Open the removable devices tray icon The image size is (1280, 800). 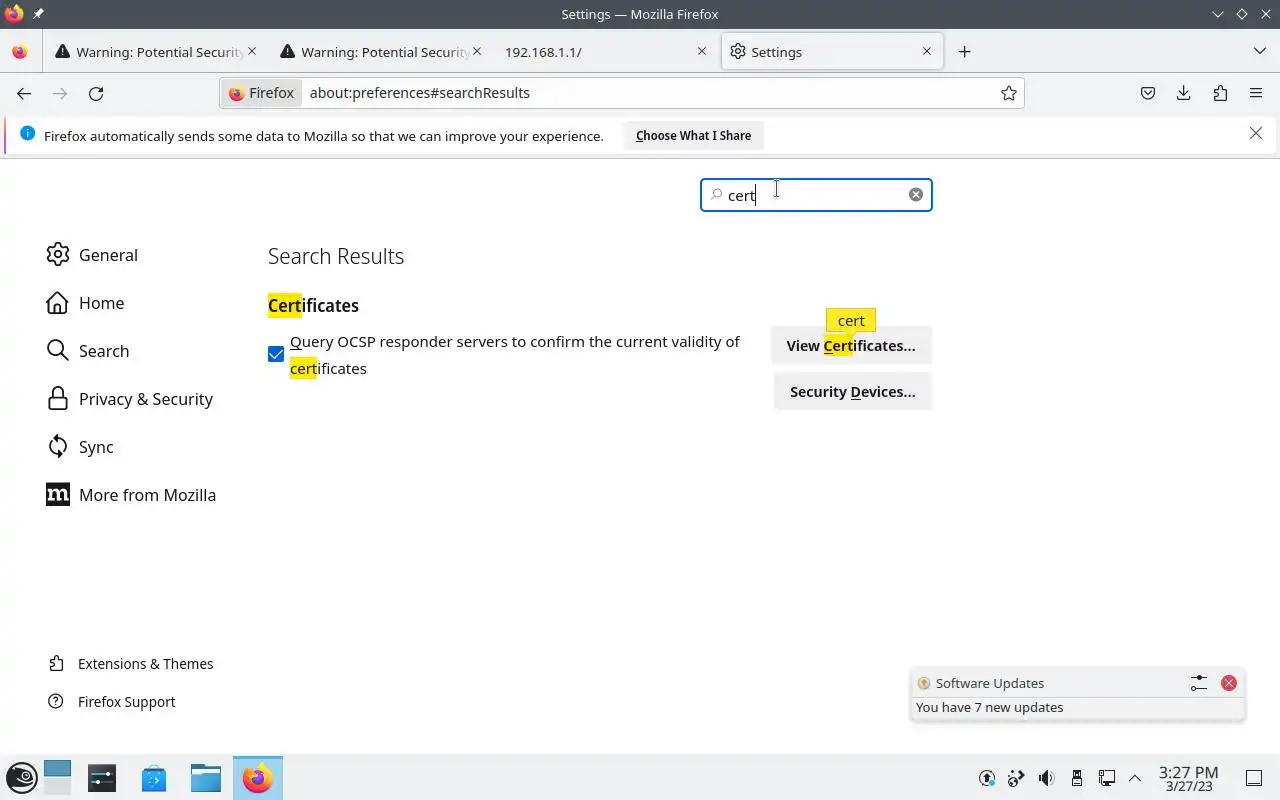pos(1077,778)
